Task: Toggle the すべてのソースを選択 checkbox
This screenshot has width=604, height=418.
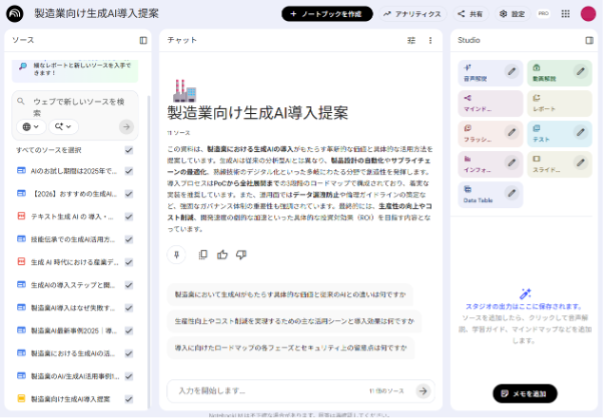Action: click(x=129, y=150)
